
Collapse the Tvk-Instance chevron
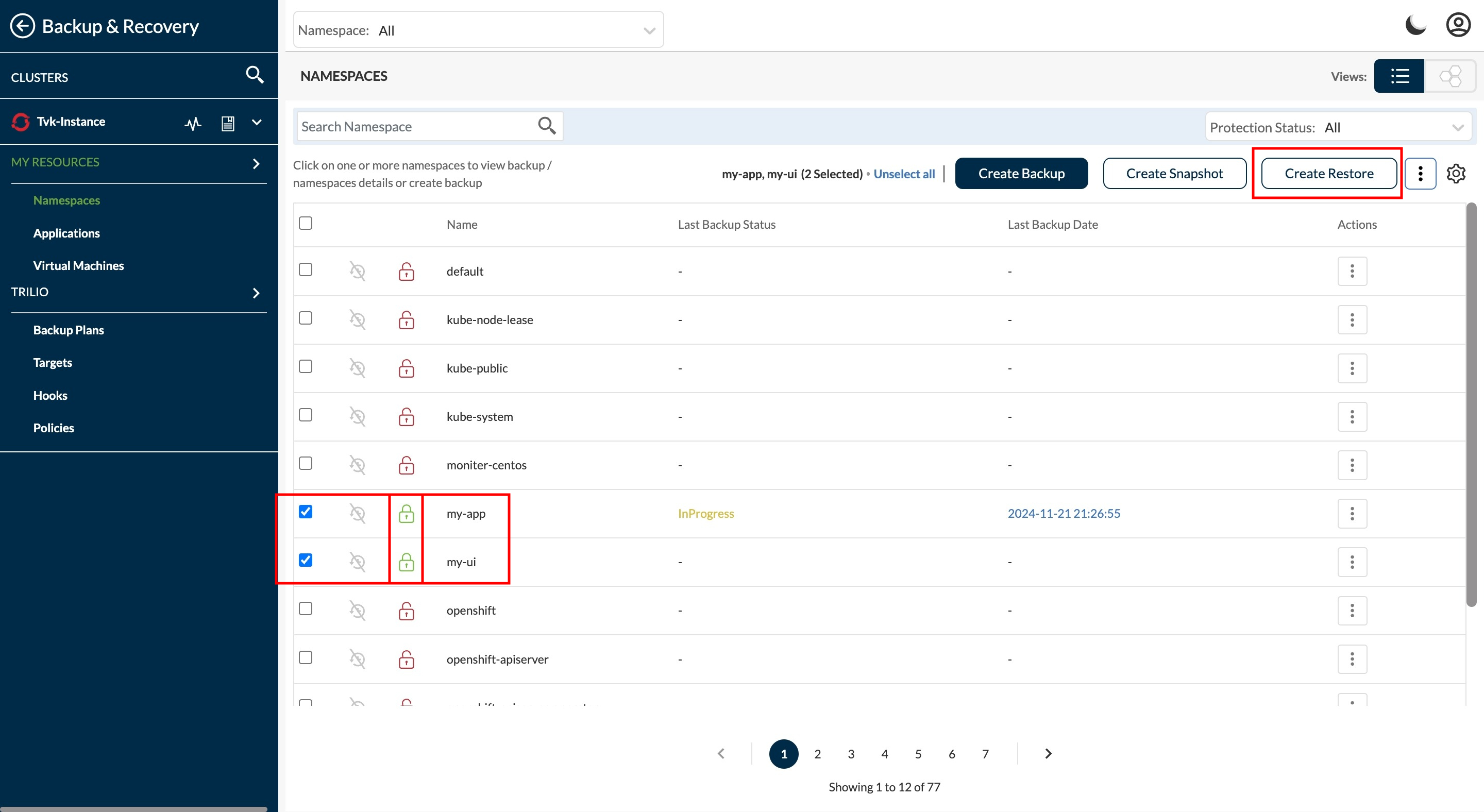click(x=257, y=123)
